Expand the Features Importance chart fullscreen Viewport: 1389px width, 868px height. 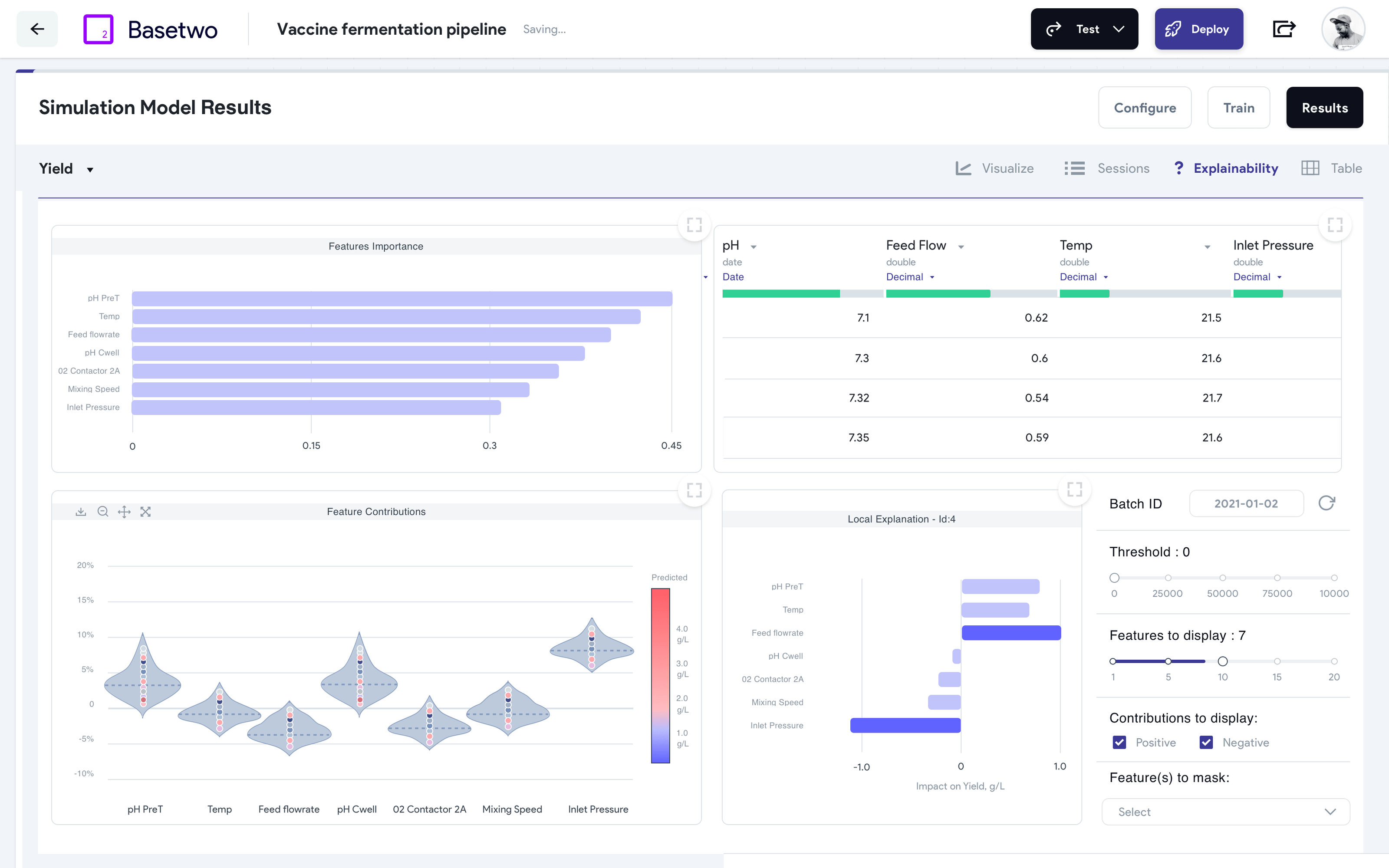694,225
